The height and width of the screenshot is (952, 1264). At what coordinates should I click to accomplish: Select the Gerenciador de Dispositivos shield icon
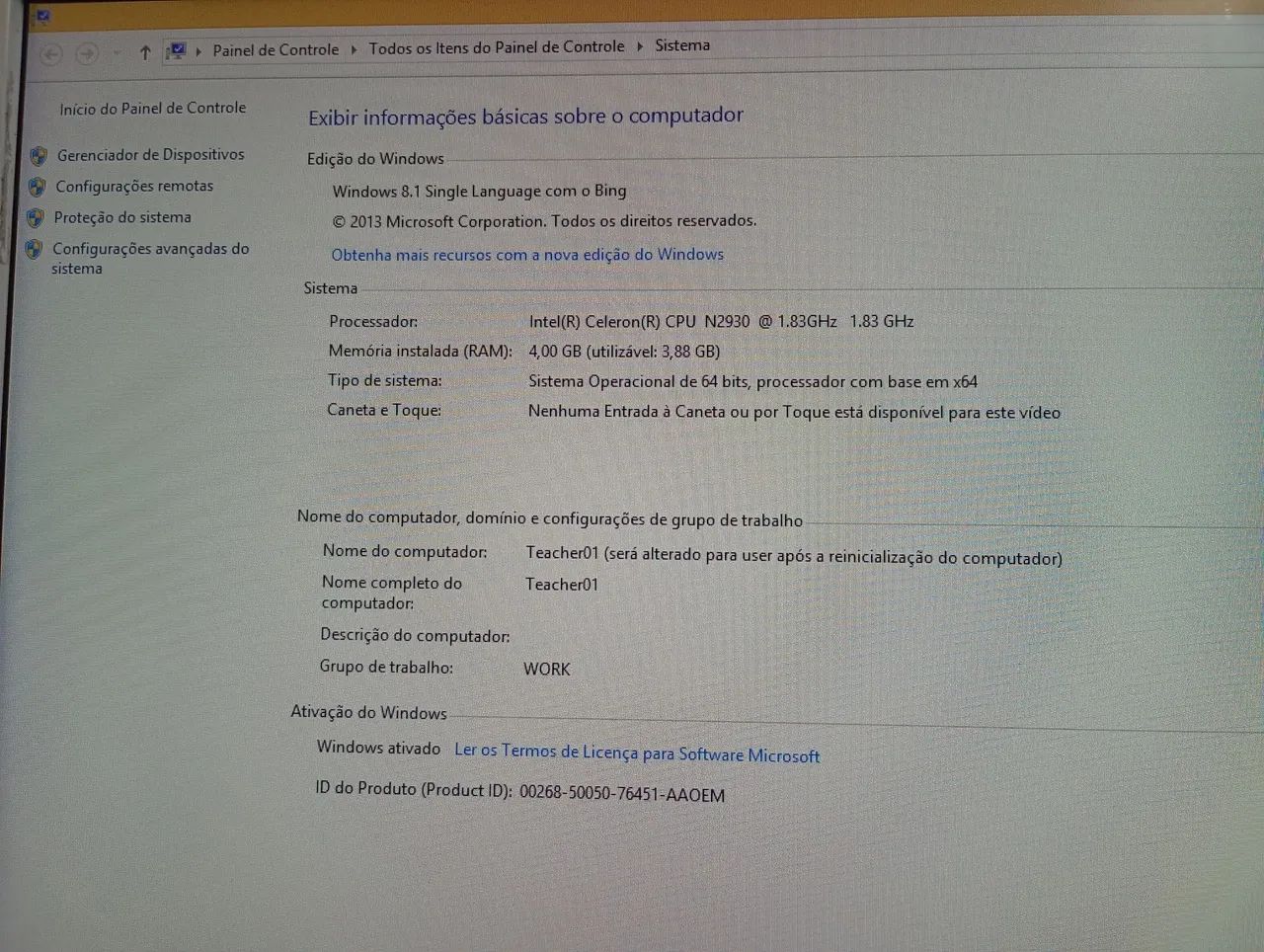coord(39,156)
